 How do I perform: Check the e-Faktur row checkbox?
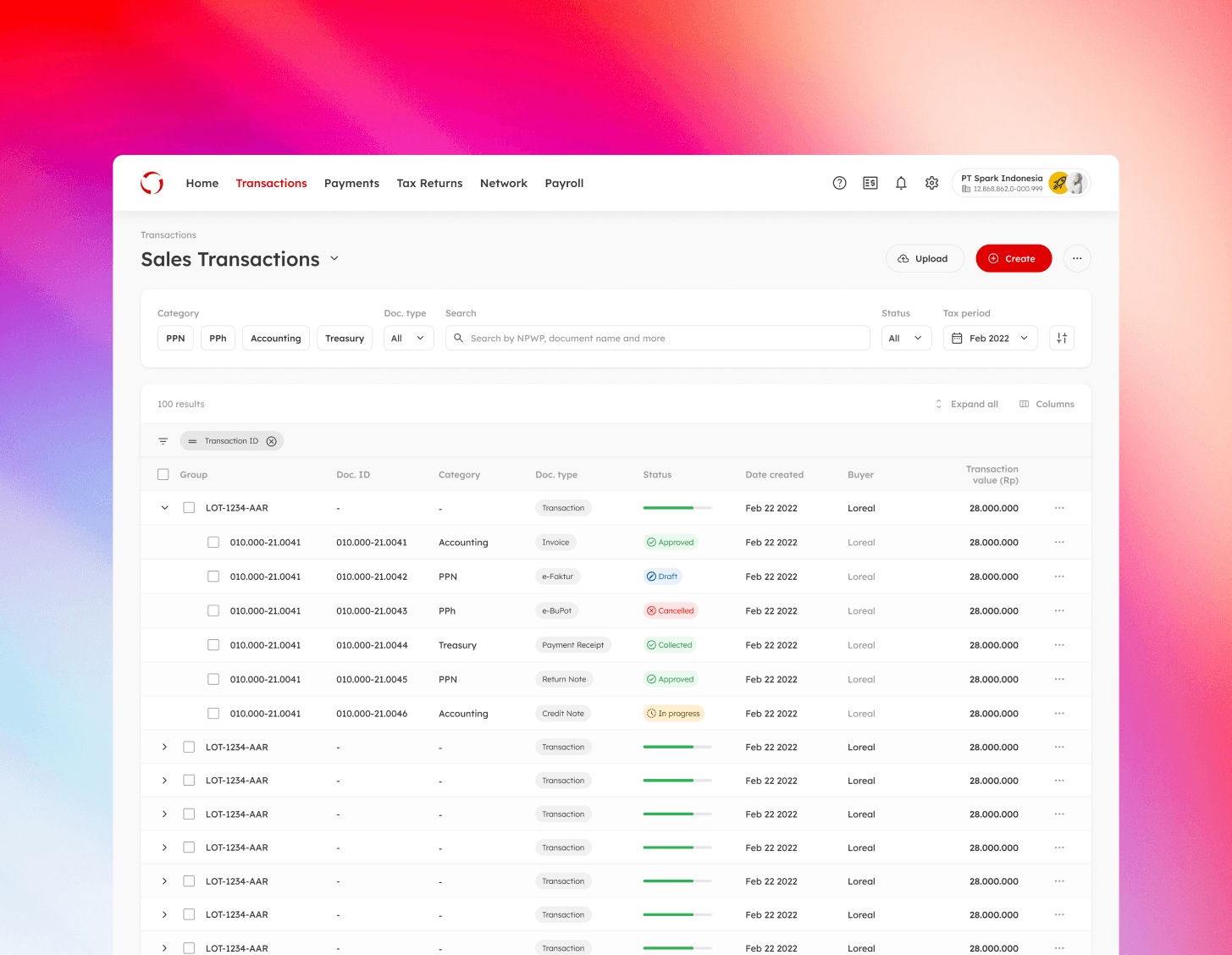(213, 577)
